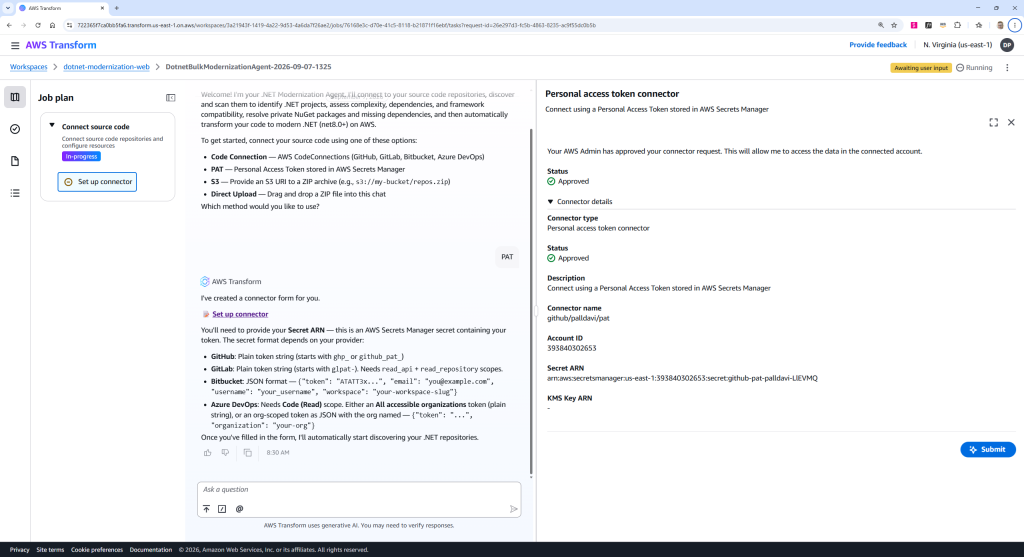The width and height of the screenshot is (1024, 557).
Task: Collapse the Connect source code step
Action: tap(52, 125)
